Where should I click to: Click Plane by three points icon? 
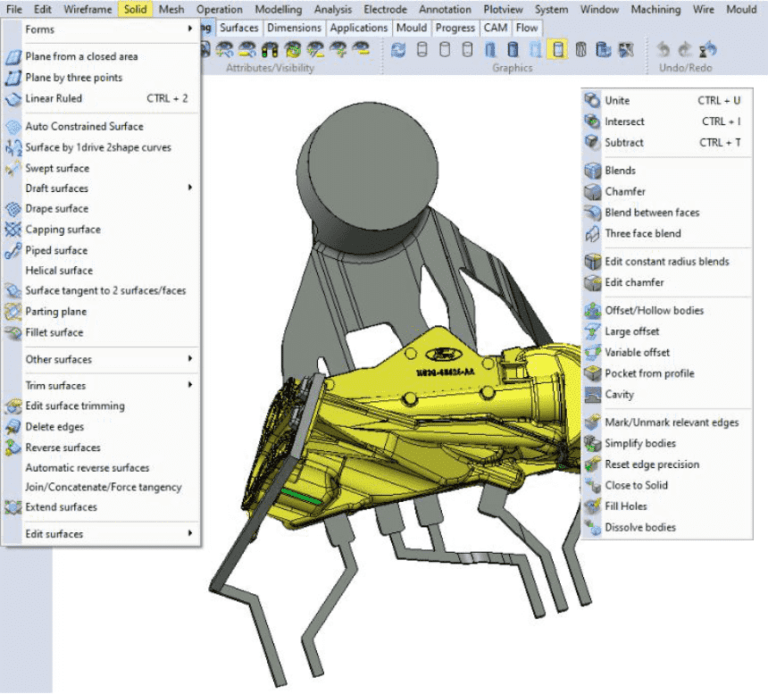[x=13, y=78]
